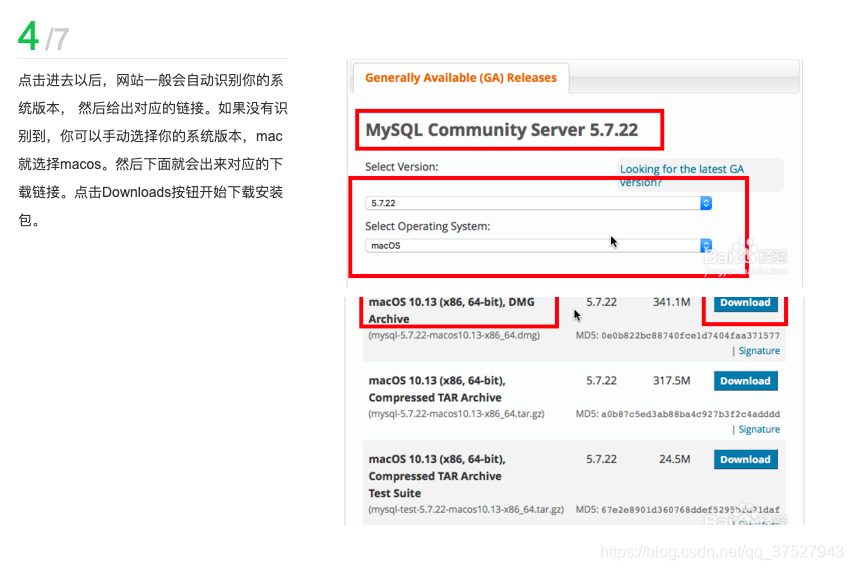
Task: Open Signature link for the DMG Archive
Action: click(759, 351)
